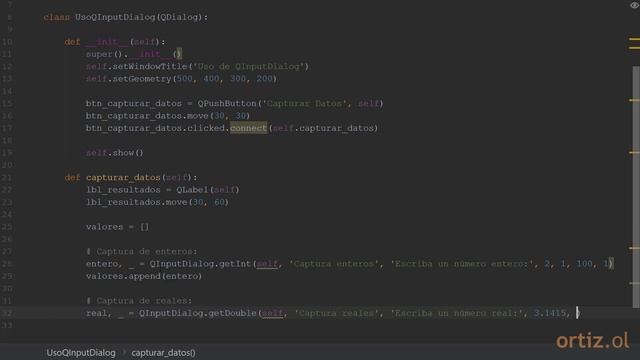Viewport: 640px width, 360px height.
Task: Click 'QPushButton' in line 15
Action: tap(227, 103)
